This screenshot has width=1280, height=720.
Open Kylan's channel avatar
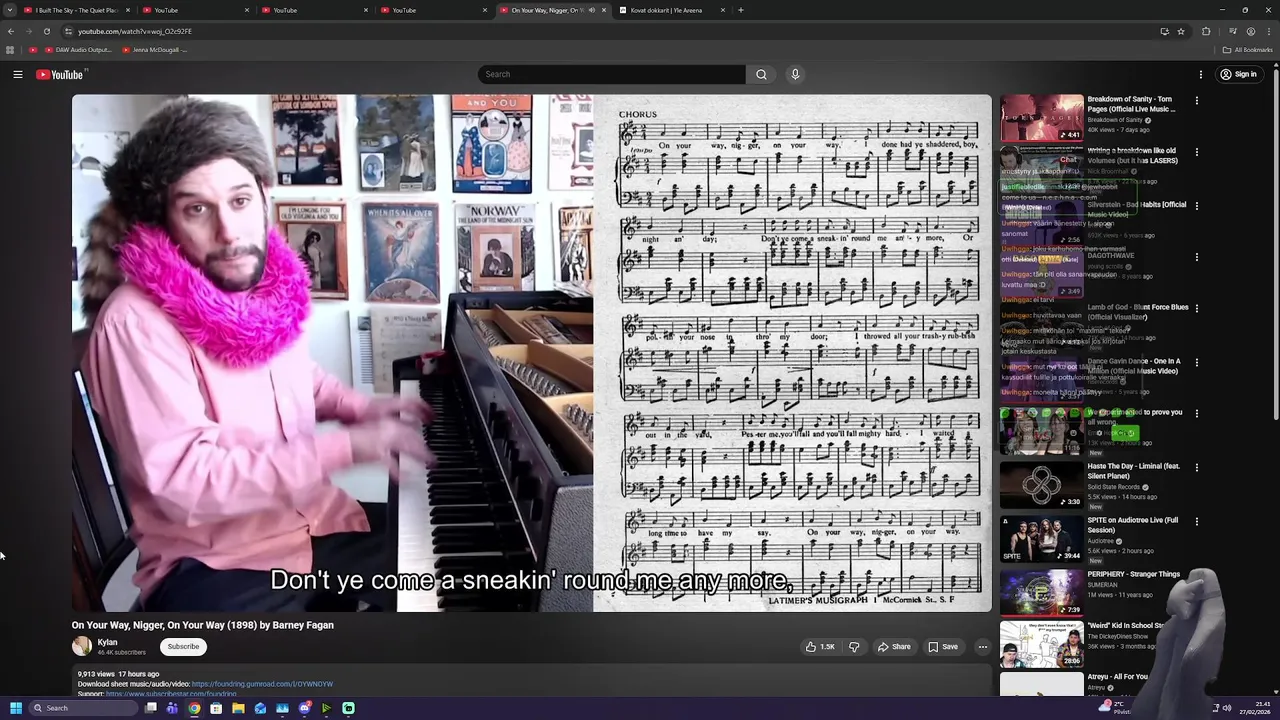82,647
